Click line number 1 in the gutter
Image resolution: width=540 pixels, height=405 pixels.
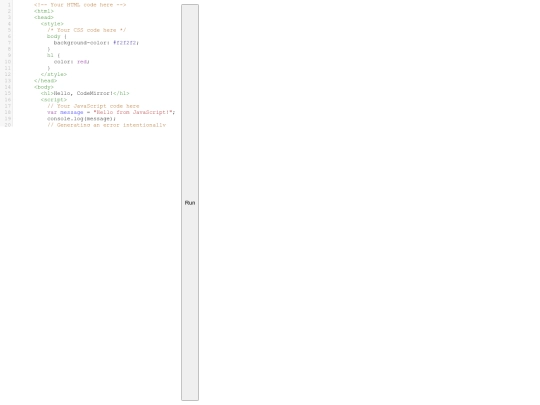tap(9, 5)
